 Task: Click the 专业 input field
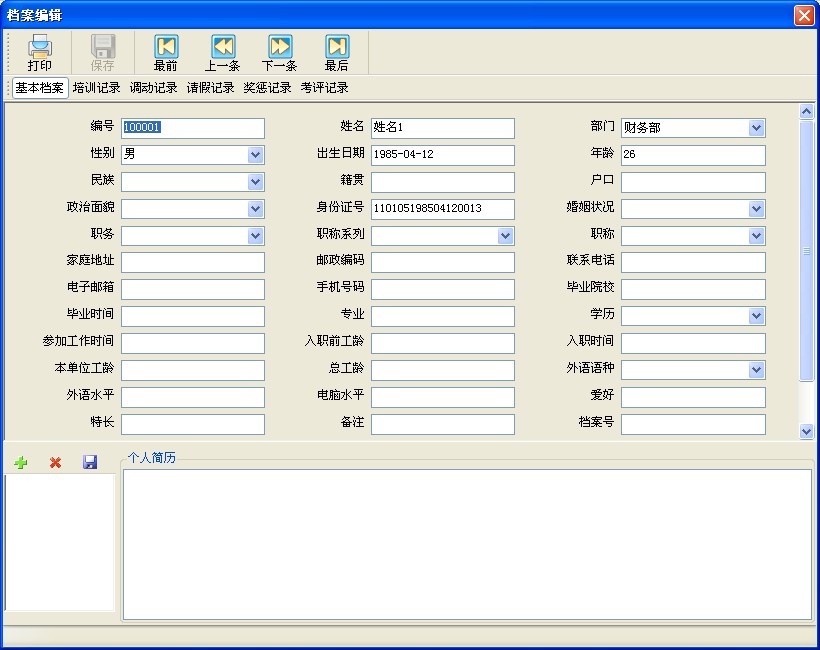(443, 316)
